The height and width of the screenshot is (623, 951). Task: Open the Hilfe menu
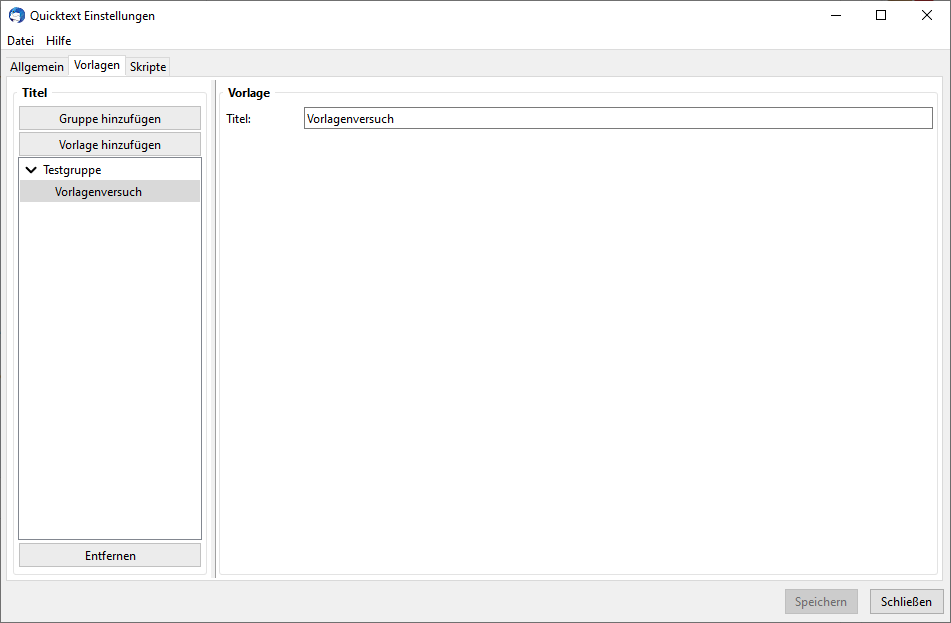tap(59, 41)
